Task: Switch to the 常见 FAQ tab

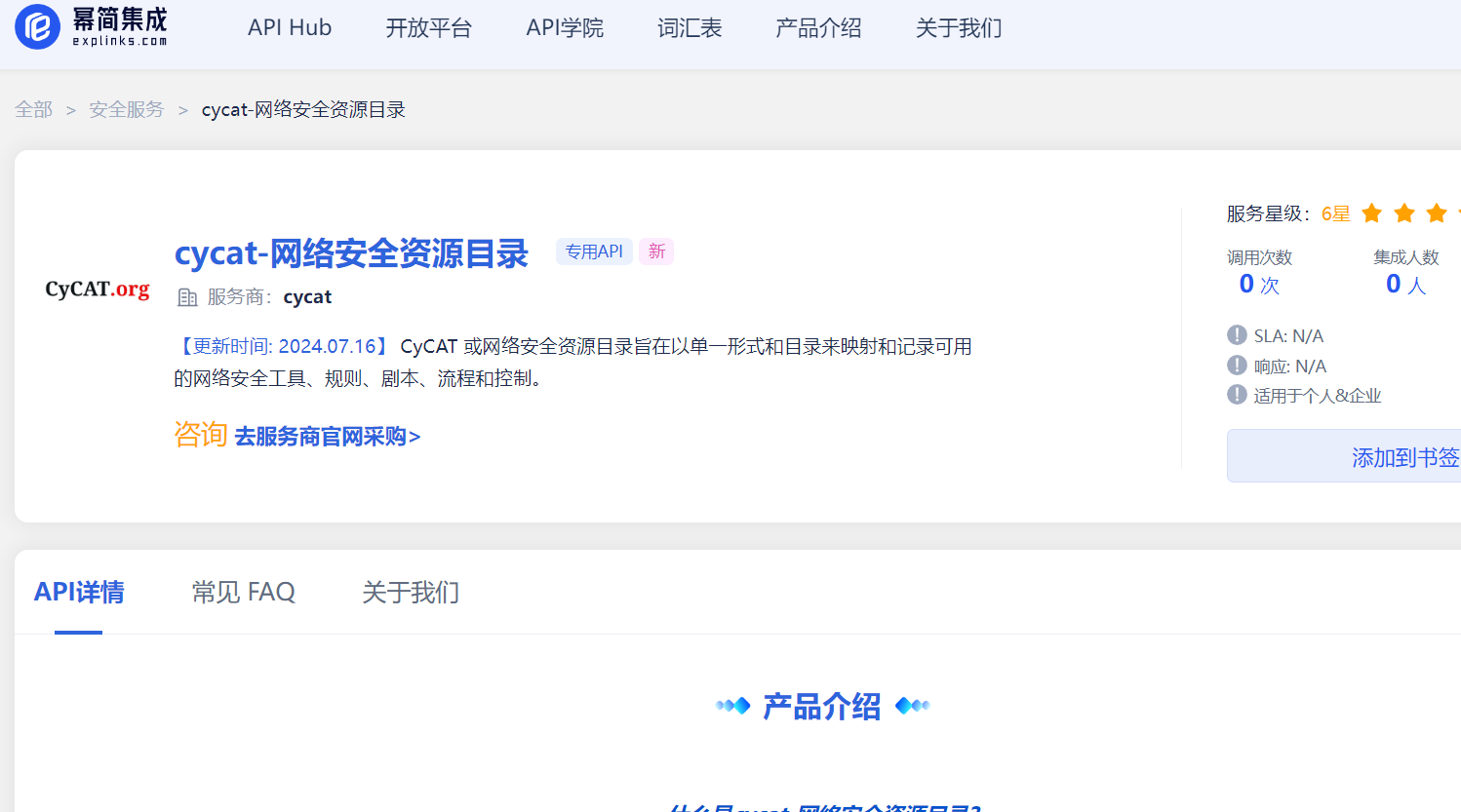Action: (x=243, y=592)
